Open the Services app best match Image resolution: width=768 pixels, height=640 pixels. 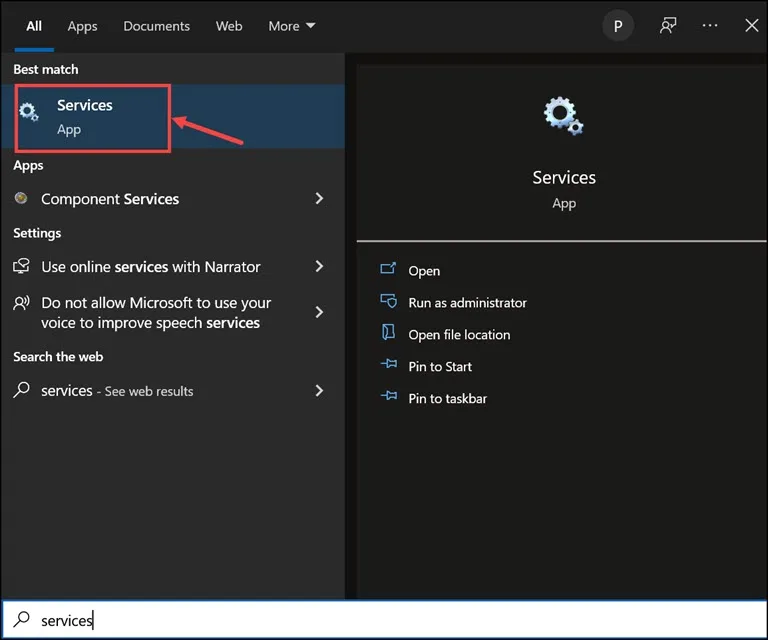point(172,117)
